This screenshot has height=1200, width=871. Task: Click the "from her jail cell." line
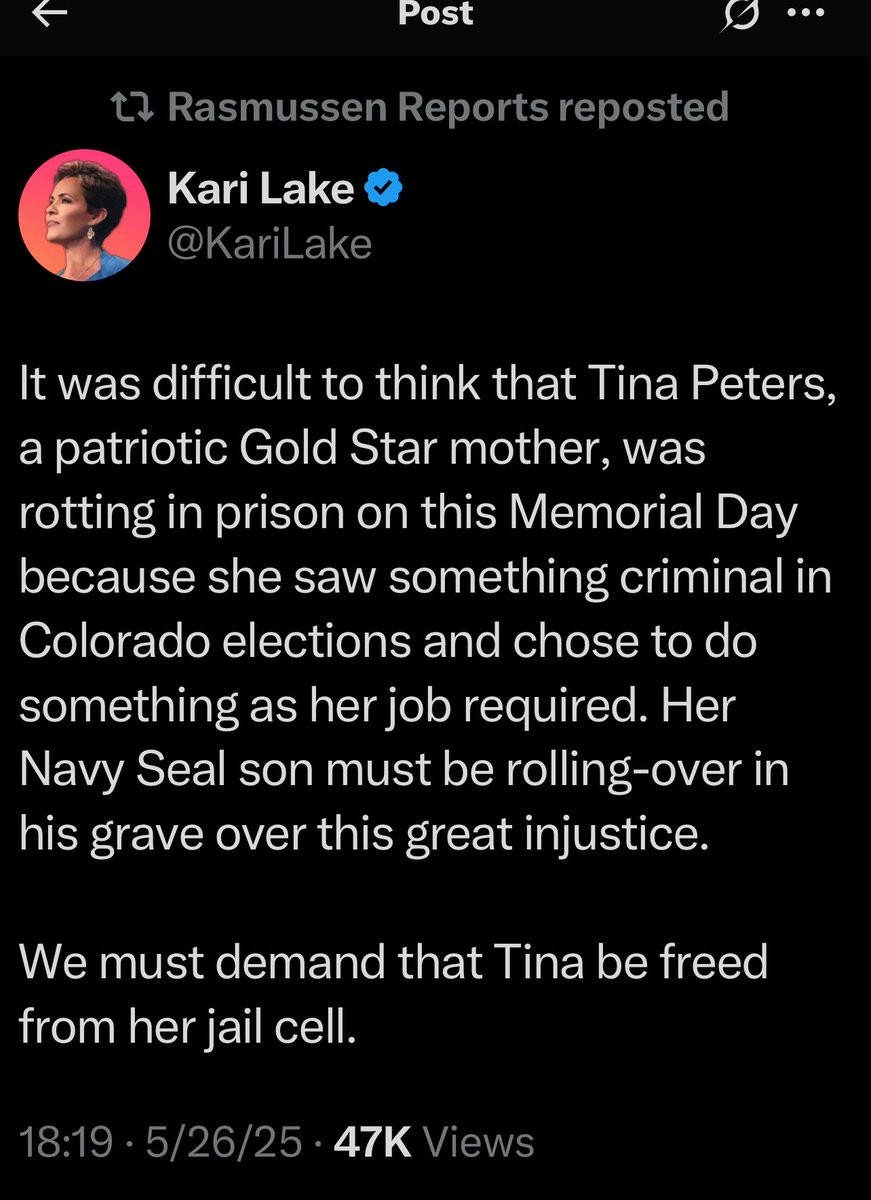coord(187,1026)
